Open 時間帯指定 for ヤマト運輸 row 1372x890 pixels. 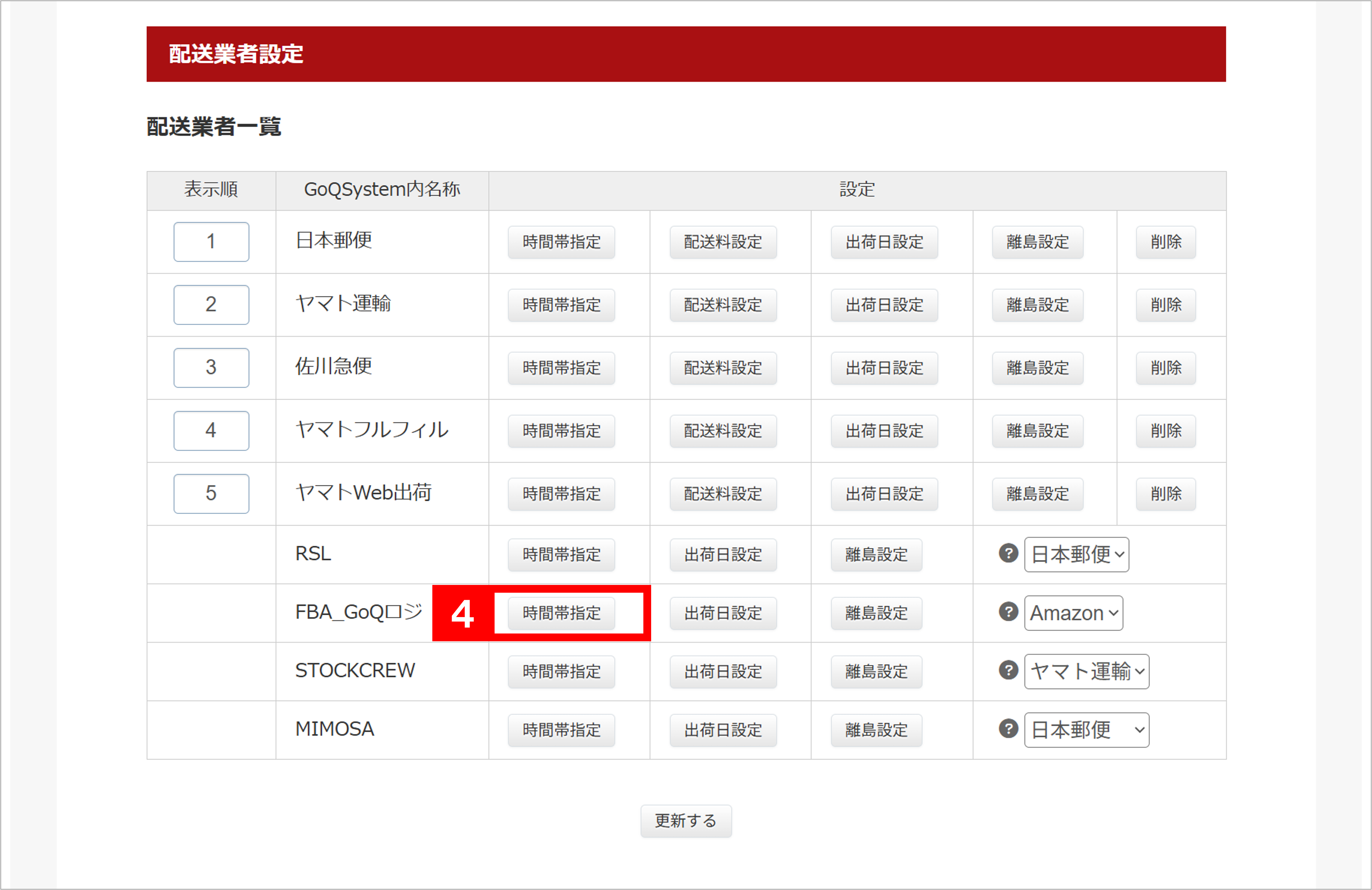tap(561, 305)
